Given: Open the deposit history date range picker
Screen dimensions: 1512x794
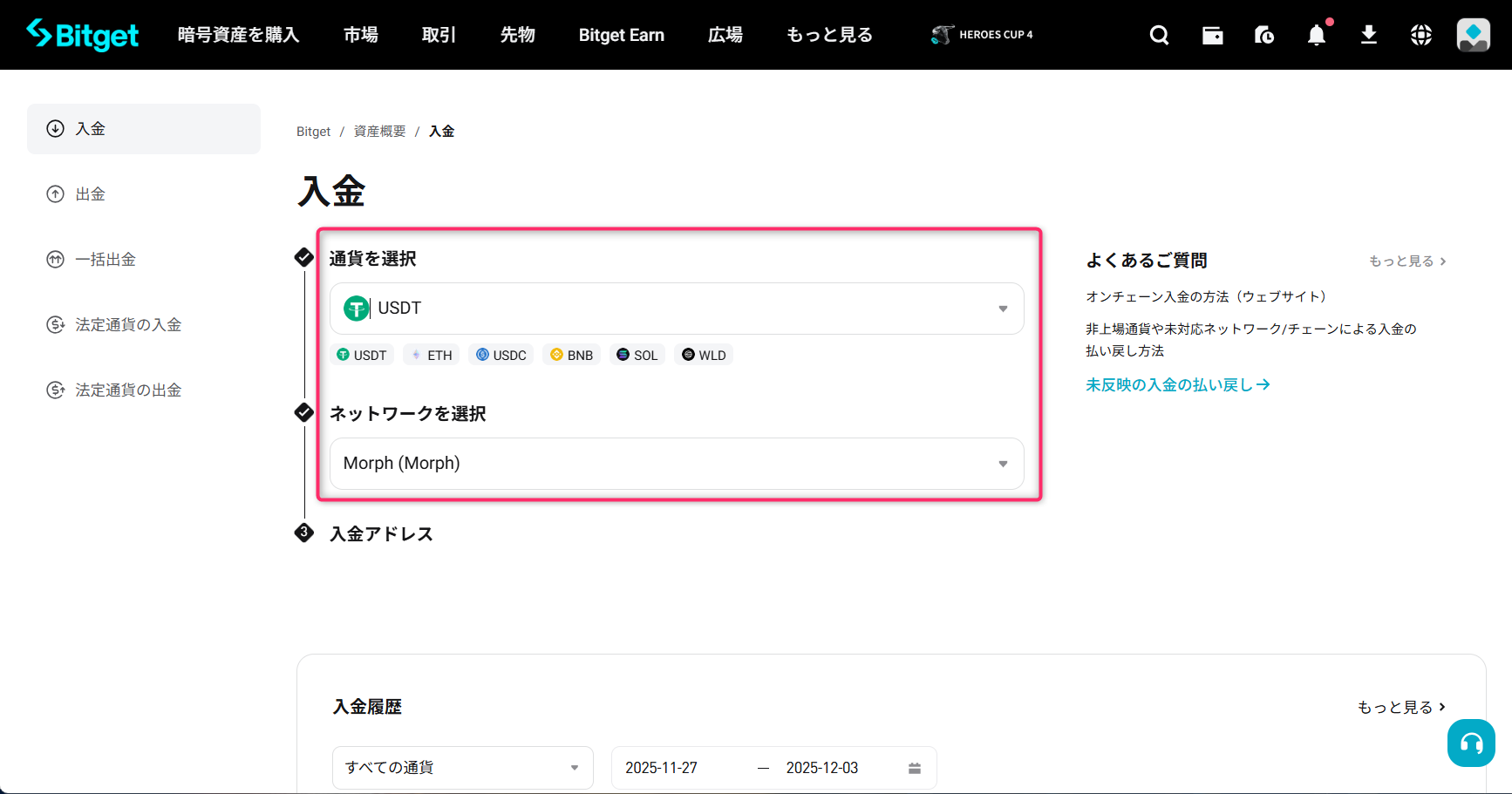Looking at the screenshot, I should coord(773,767).
